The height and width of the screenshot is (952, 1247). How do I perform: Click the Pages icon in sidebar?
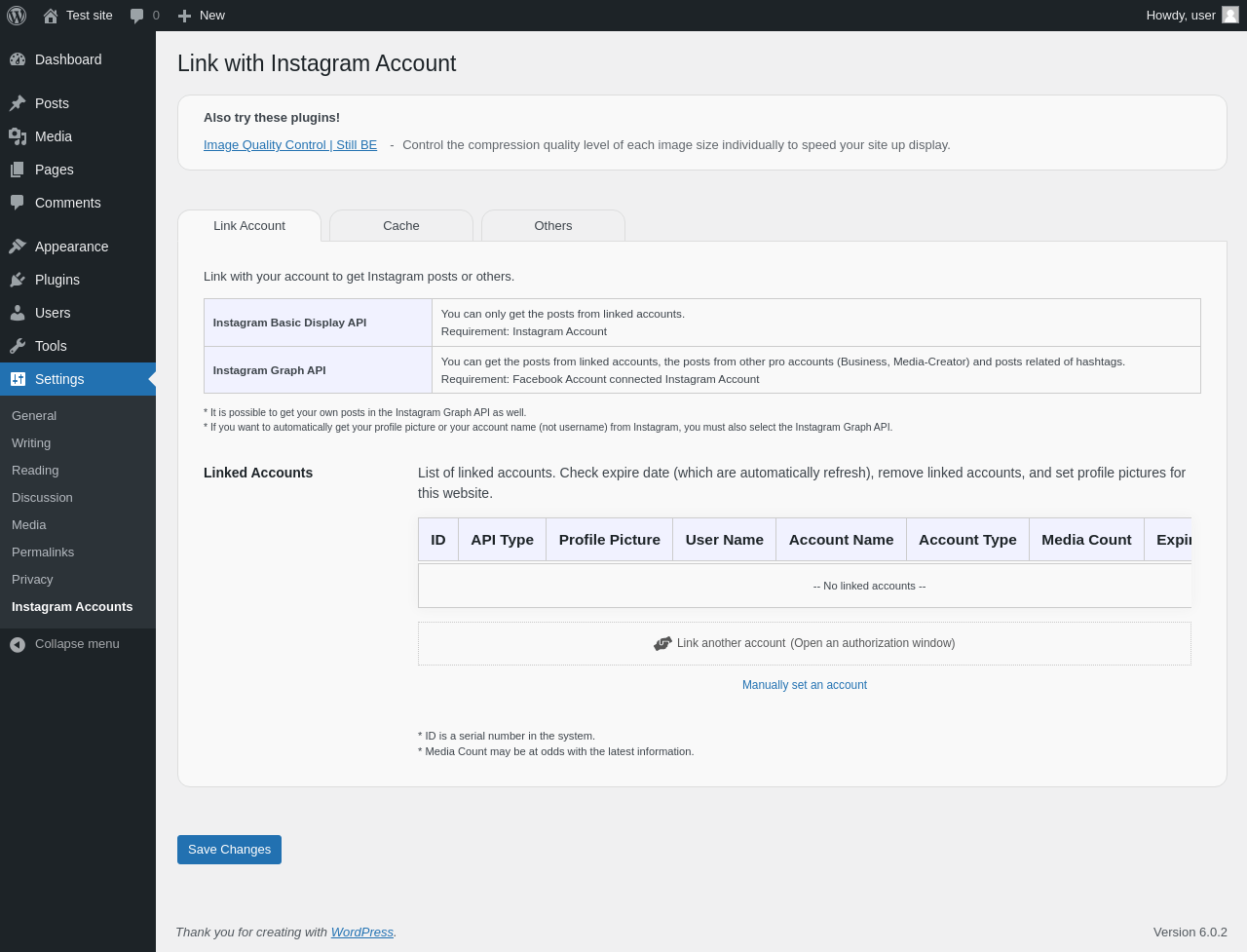[18, 170]
